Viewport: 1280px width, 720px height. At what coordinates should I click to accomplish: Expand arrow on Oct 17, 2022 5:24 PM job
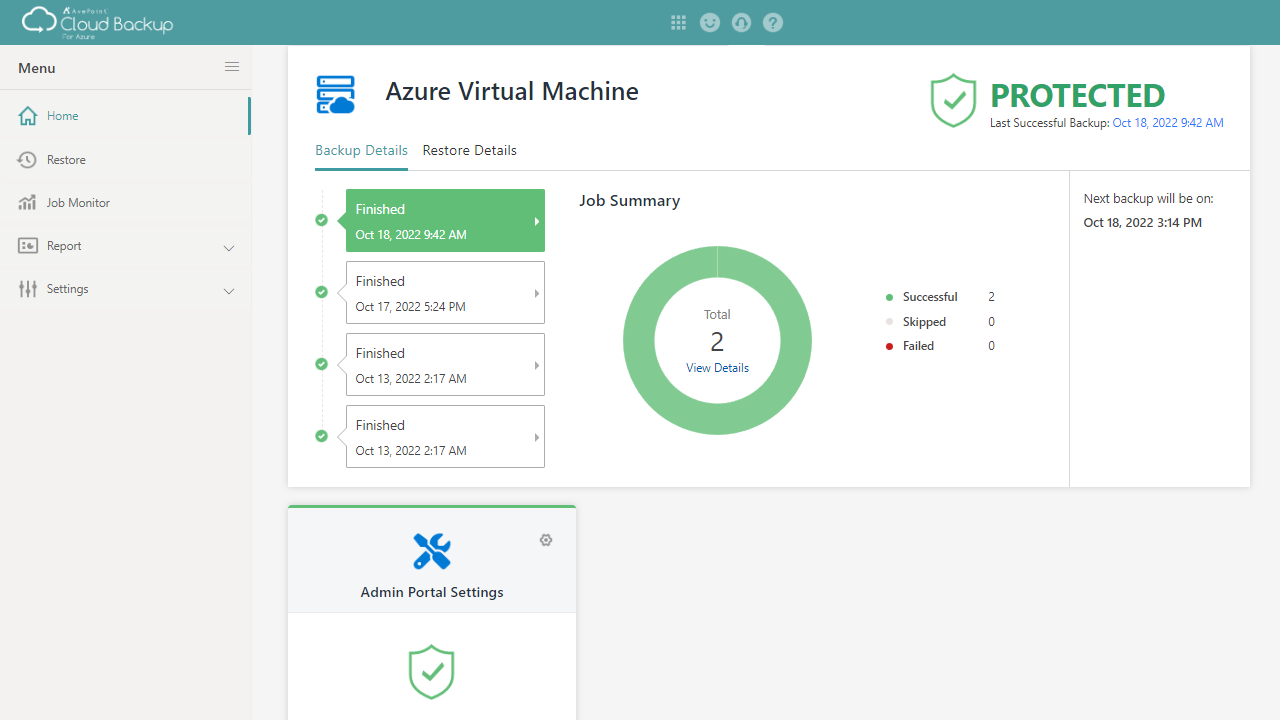pyautogui.click(x=537, y=294)
